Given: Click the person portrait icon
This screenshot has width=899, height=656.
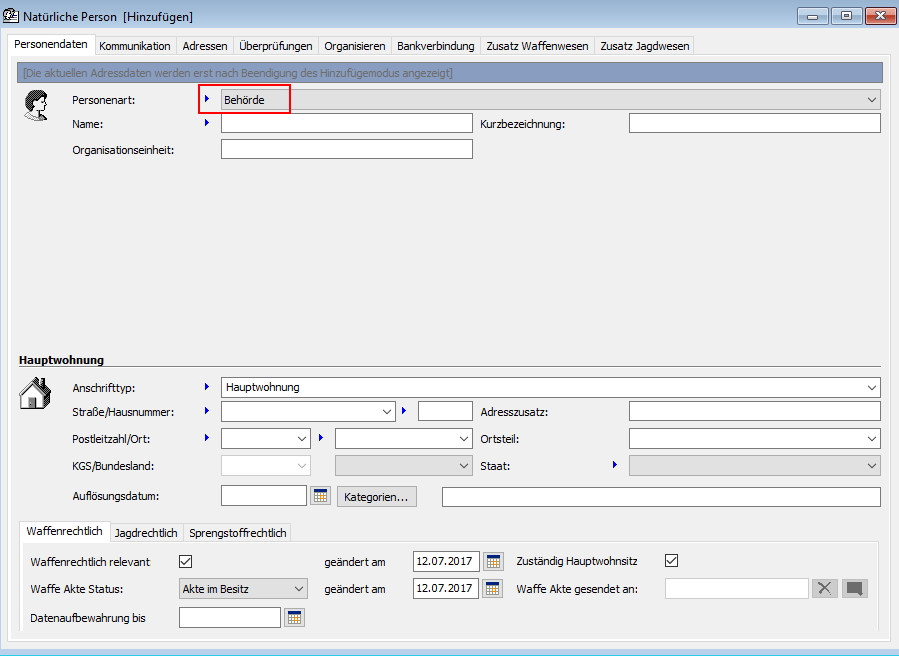Looking at the screenshot, I should pos(36,106).
